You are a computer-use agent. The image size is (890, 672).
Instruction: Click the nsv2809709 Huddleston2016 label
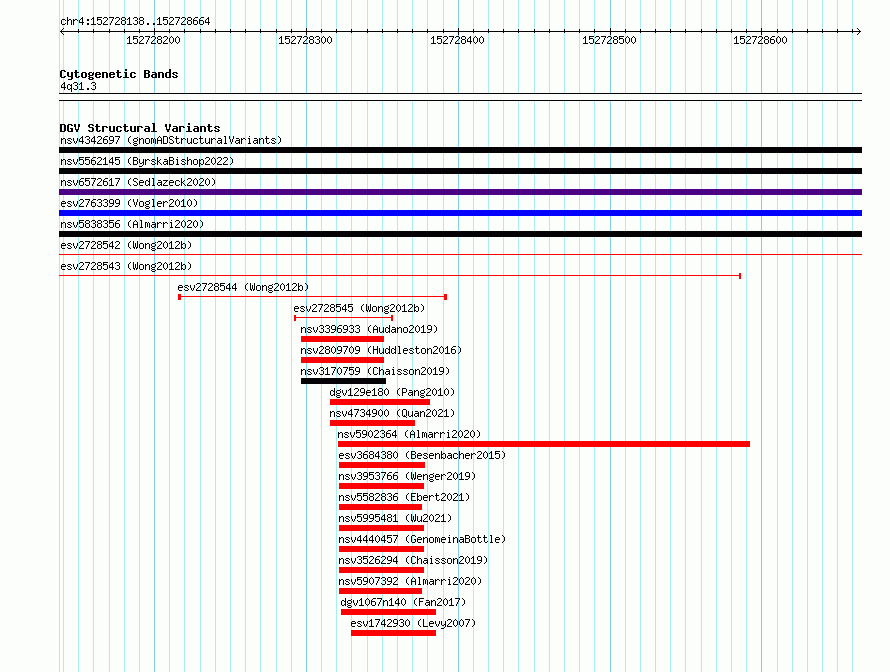click(x=381, y=350)
